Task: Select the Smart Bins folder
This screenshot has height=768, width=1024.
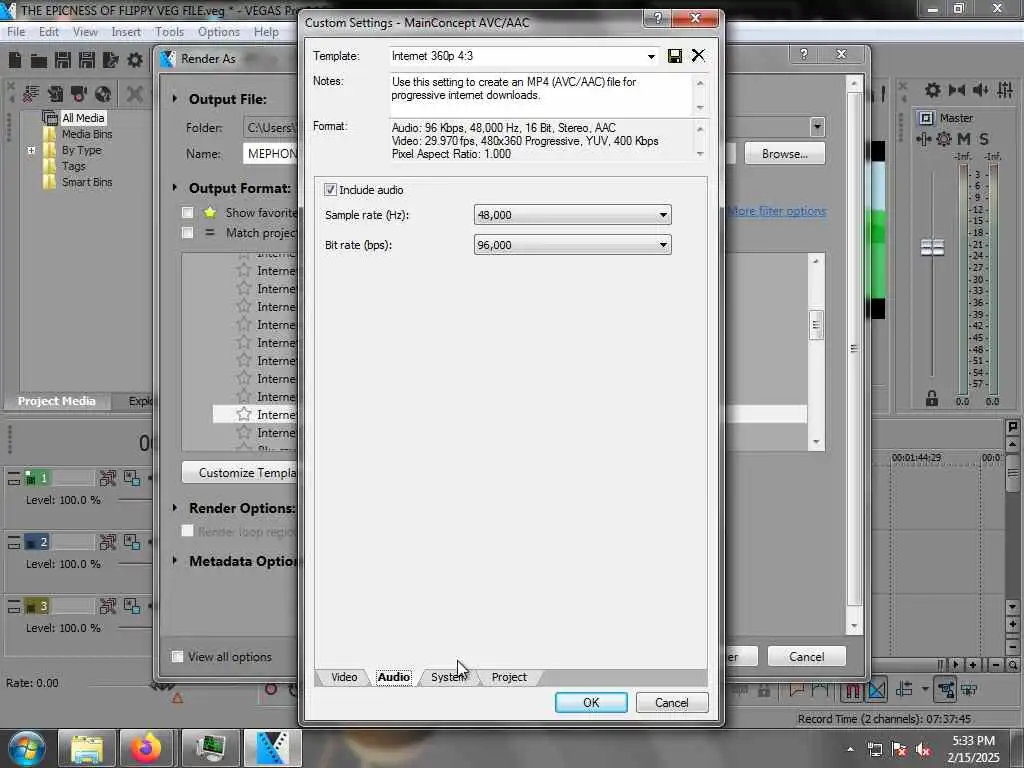Action: point(87,182)
